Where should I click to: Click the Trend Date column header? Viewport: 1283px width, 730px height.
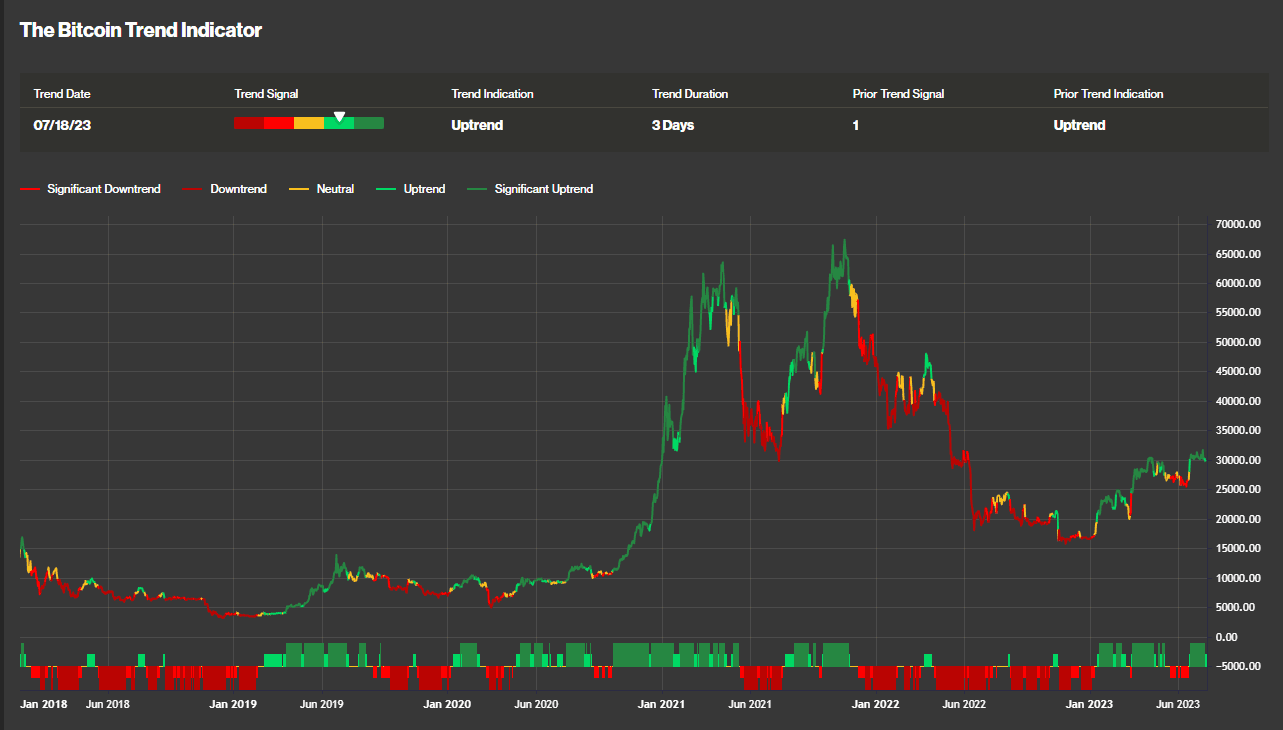[x=62, y=94]
